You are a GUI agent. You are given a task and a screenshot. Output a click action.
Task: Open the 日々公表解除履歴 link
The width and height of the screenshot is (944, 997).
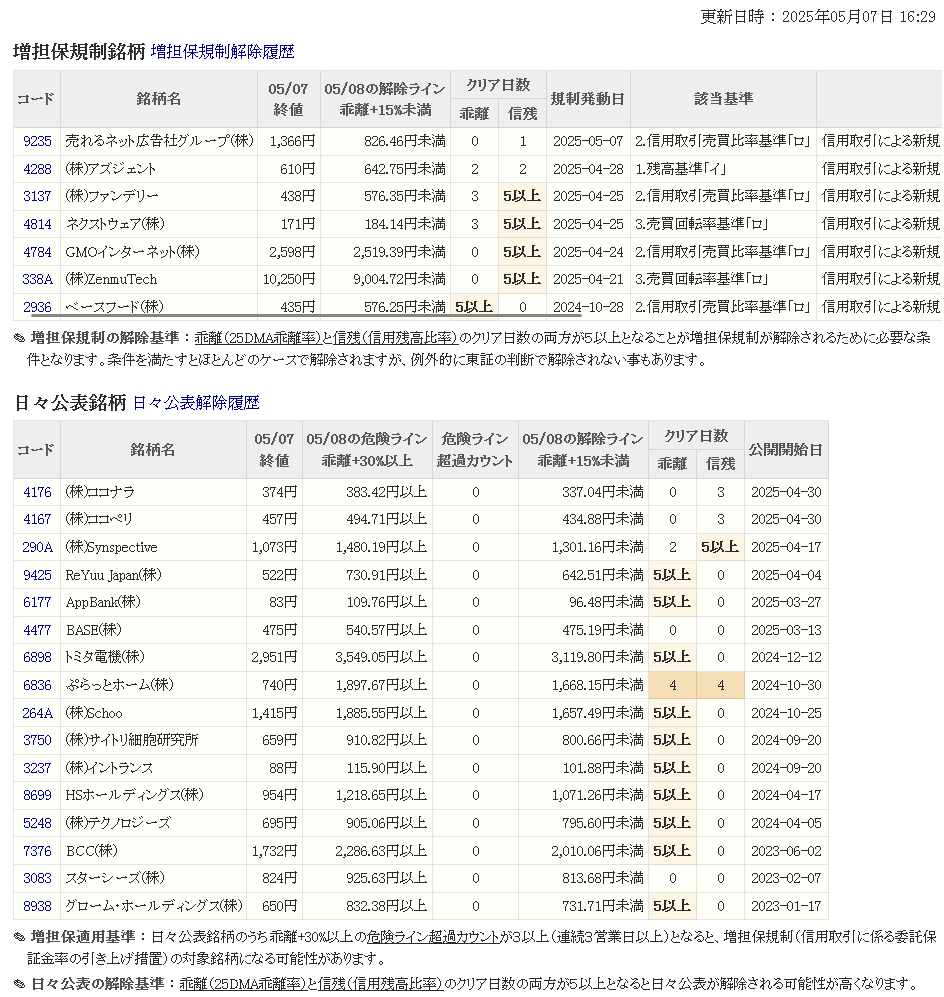196,402
